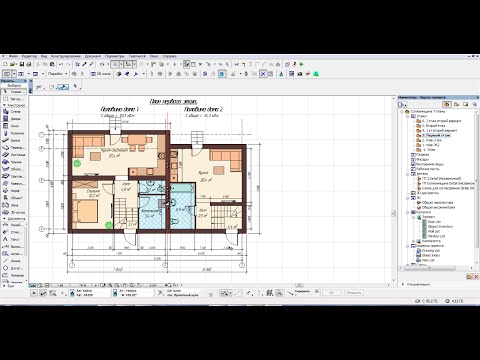Open the Конструирование menu

pyautogui.click(x=66, y=56)
